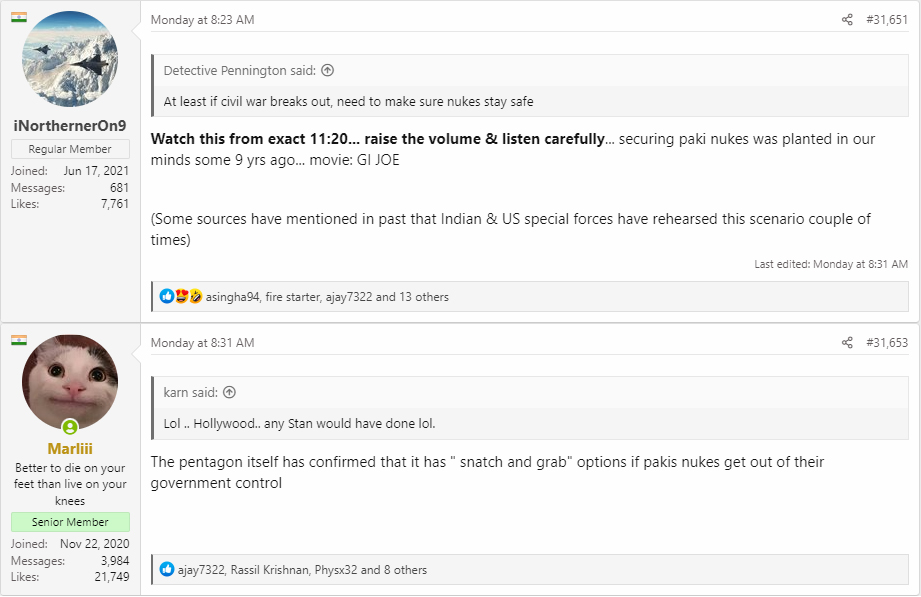Screen dimensions: 921x597
Task: Open iNorthernerOn9's jet avatar
Action: (x=70, y=59)
